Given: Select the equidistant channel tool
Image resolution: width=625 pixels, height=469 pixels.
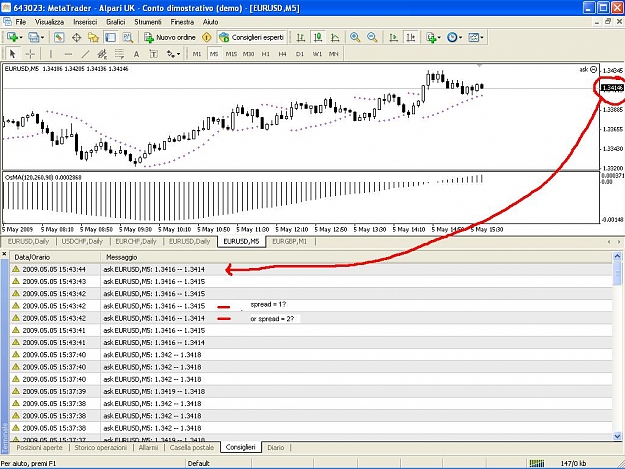Looking at the screenshot, I should (x=102, y=54).
